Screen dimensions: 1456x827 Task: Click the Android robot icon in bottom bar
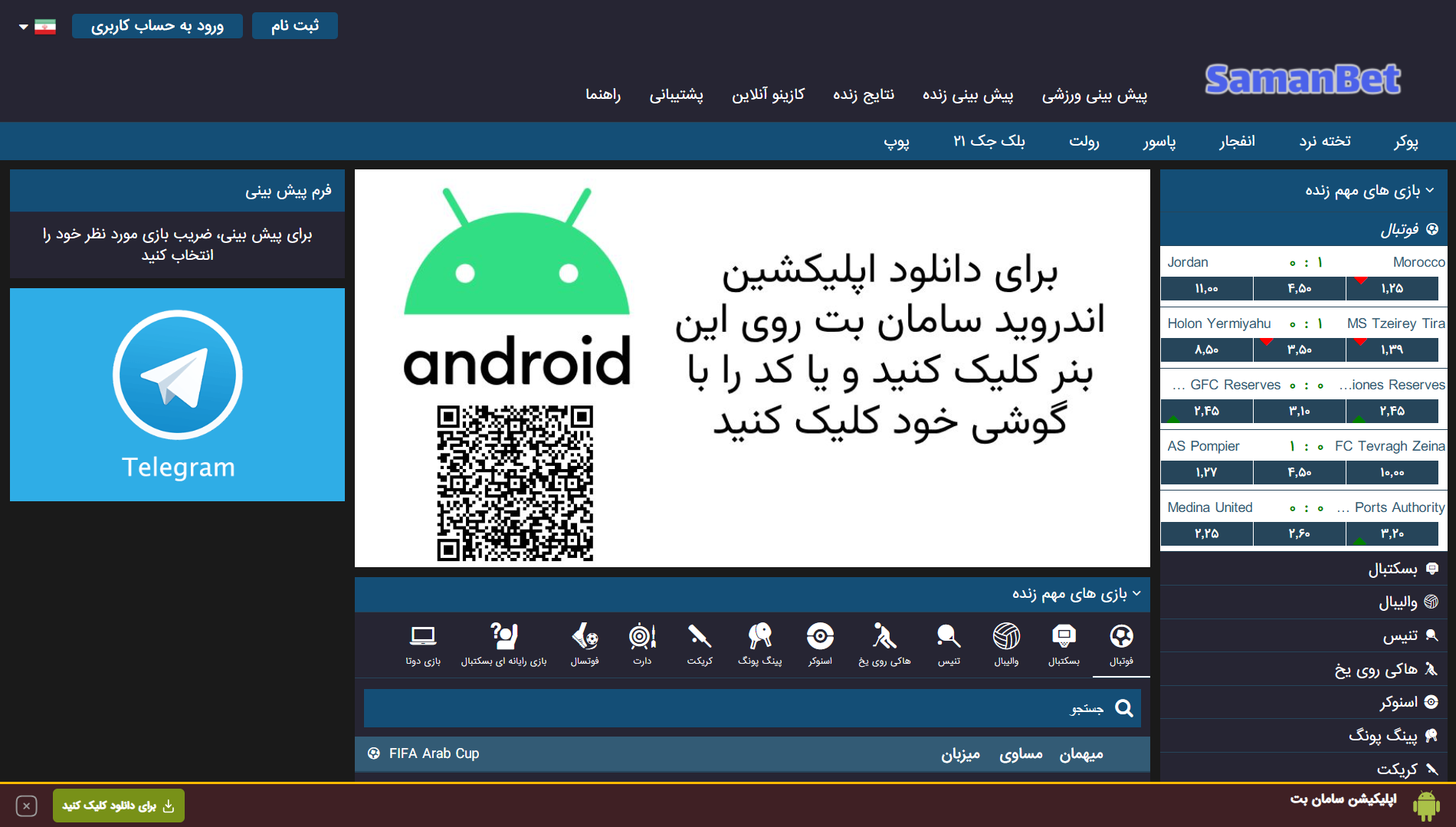coord(1425,806)
